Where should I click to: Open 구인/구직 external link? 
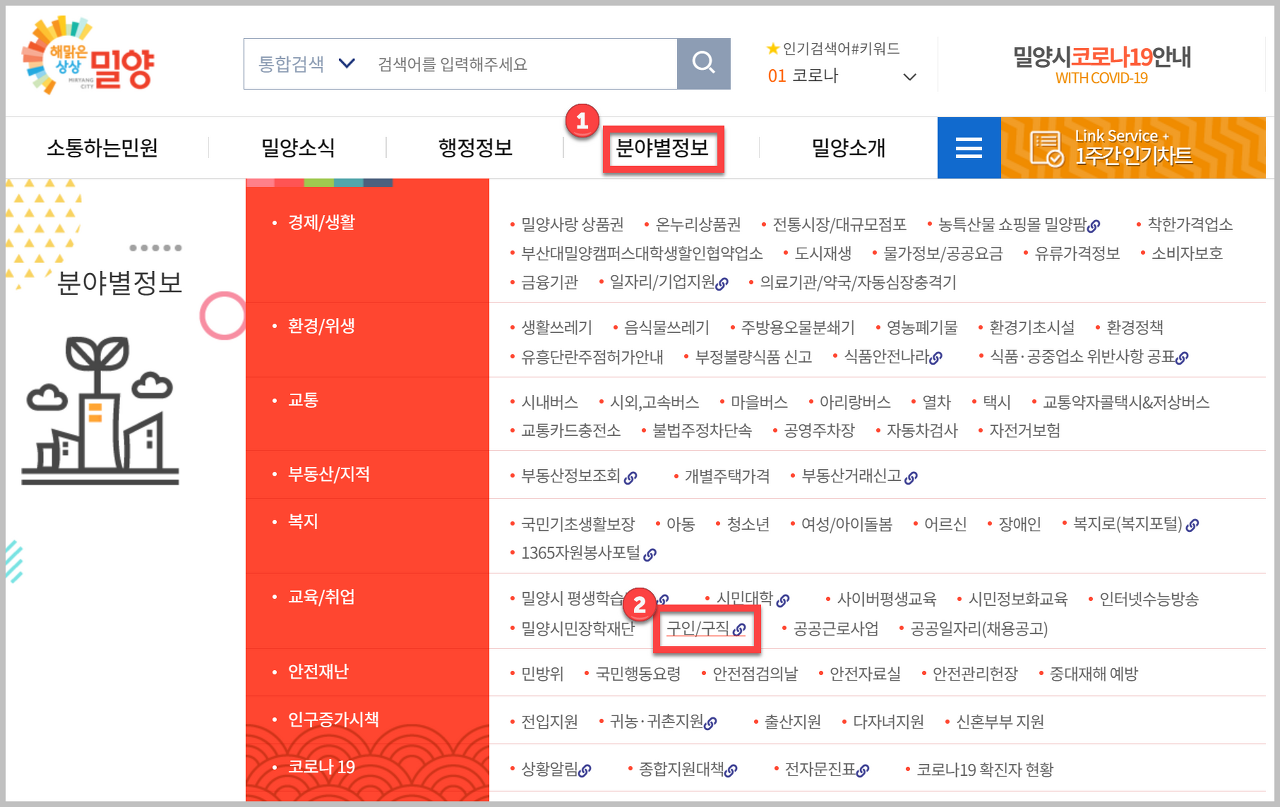(x=707, y=628)
